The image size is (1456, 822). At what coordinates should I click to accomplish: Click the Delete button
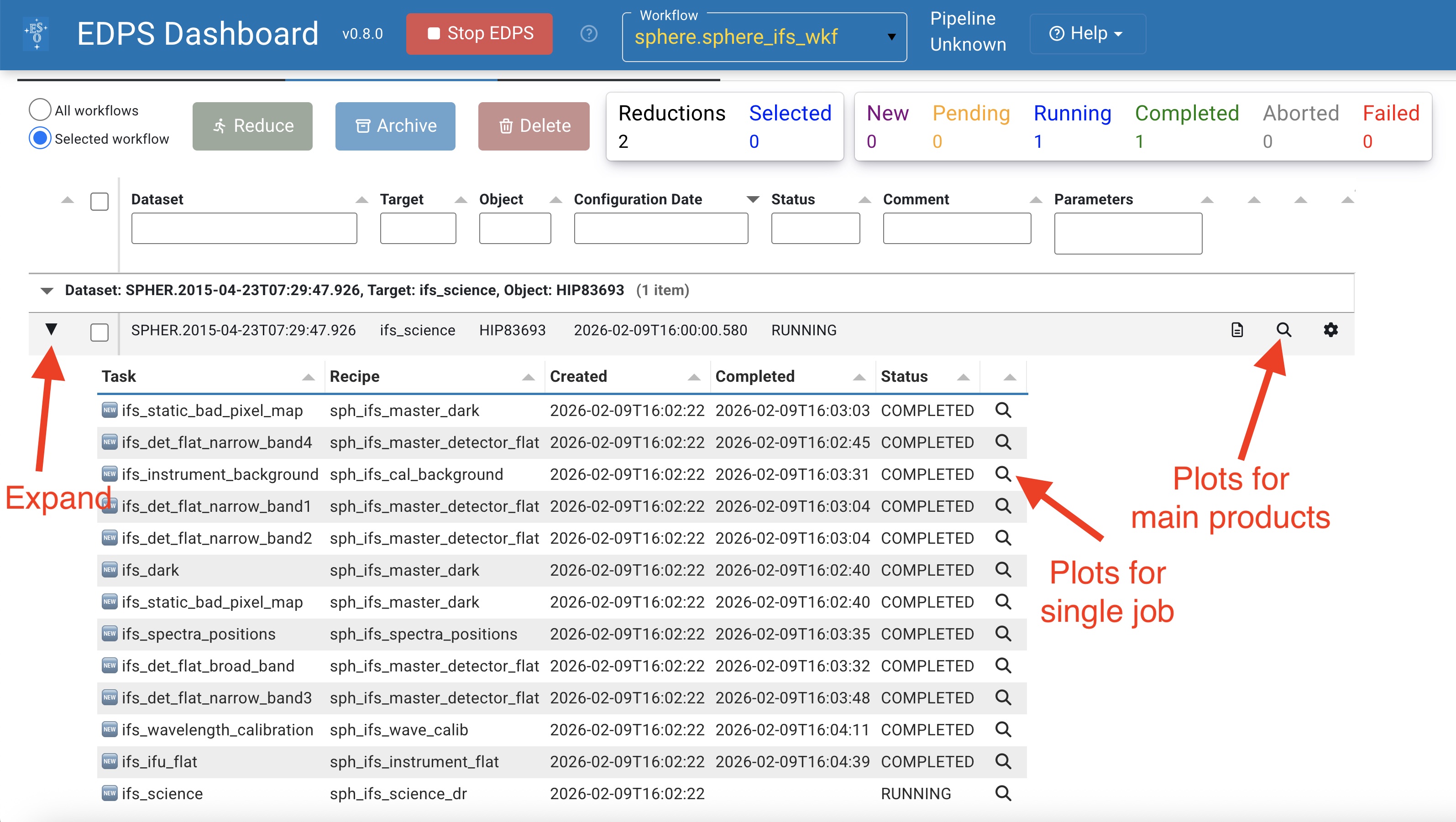click(534, 126)
